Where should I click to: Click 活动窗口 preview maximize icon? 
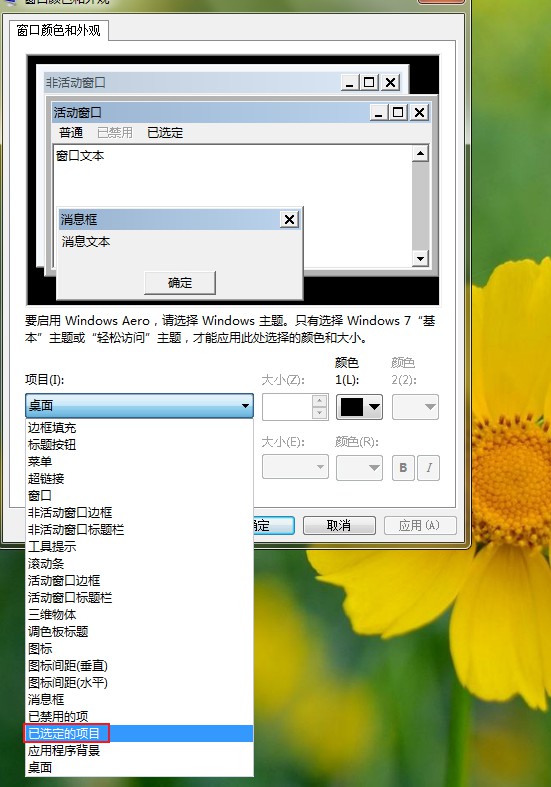point(398,112)
